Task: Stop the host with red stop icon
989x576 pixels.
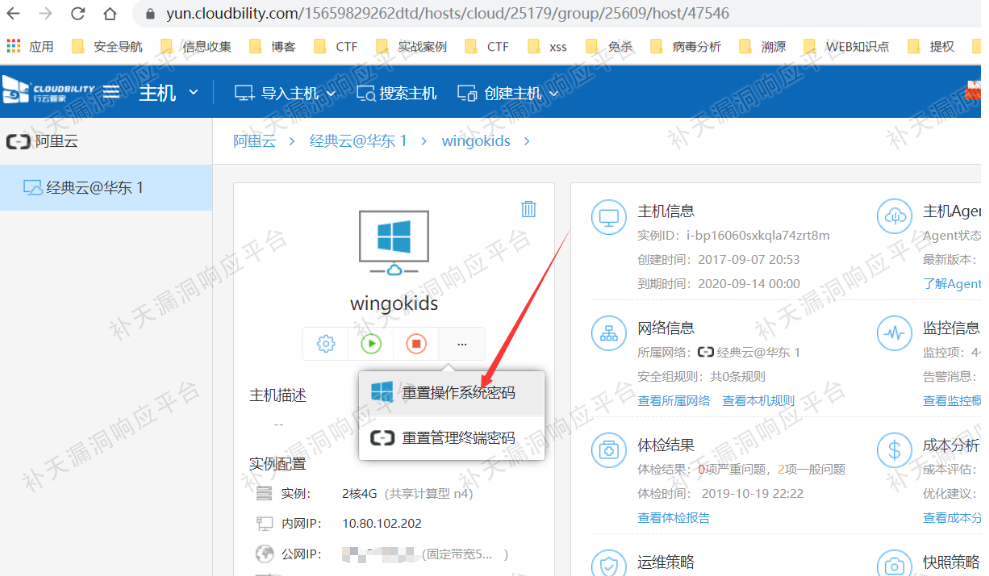Action: pos(416,344)
